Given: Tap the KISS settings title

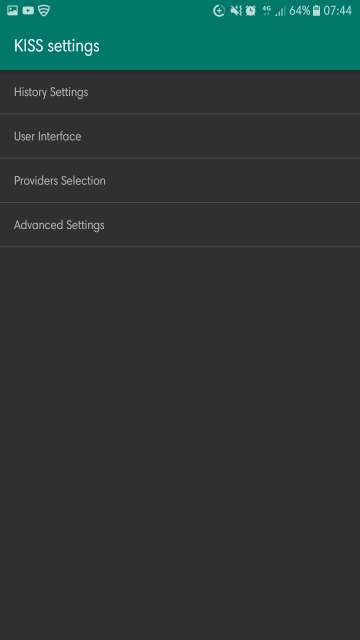Looking at the screenshot, I should 57,46.
